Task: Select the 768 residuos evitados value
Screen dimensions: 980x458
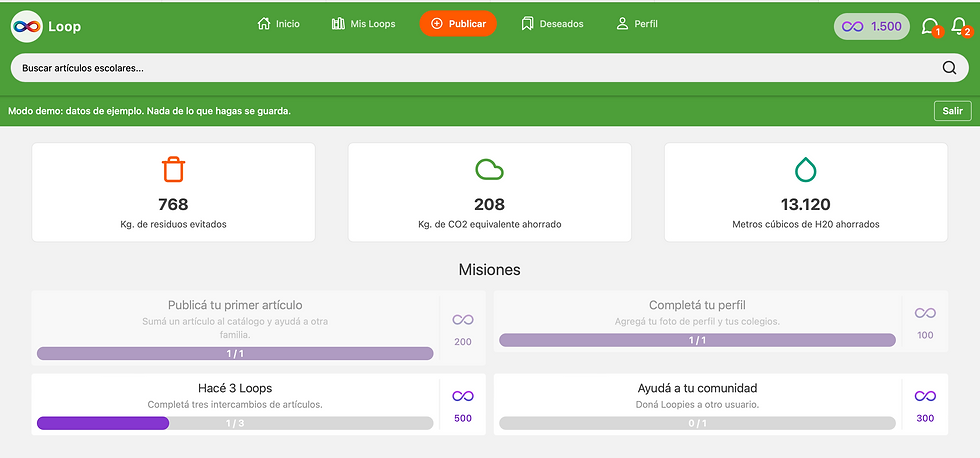Action: click(x=173, y=204)
